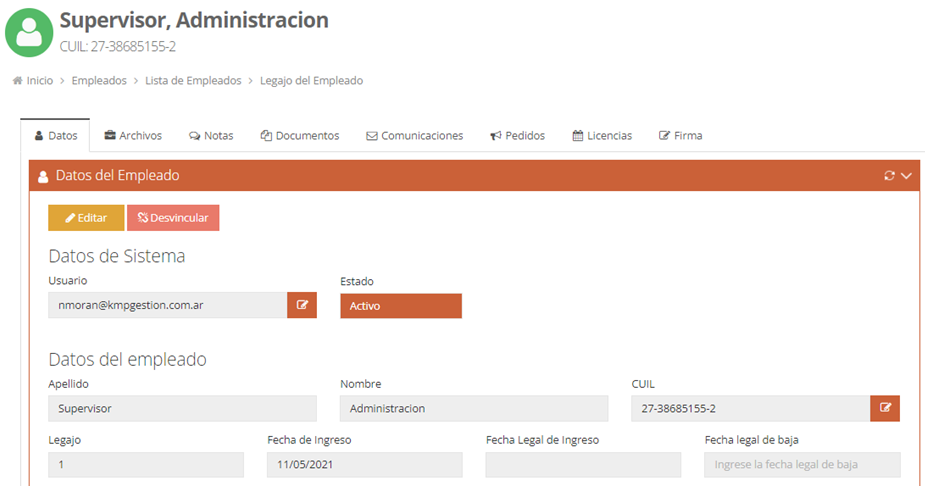The height and width of the screenshot is (486, 925).
Task: Click the Apellido field showing Supervisor
Action: tap(182, 408)
